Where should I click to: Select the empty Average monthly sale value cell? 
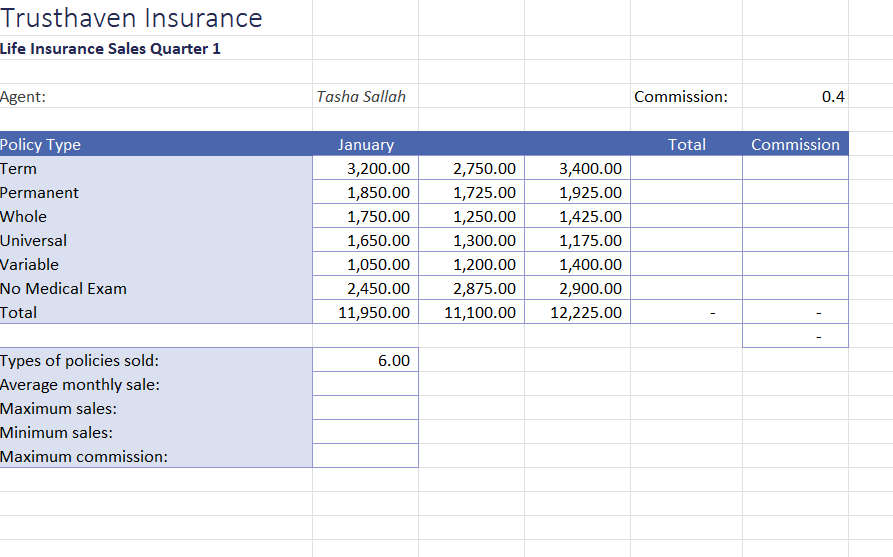click(365, 384)
